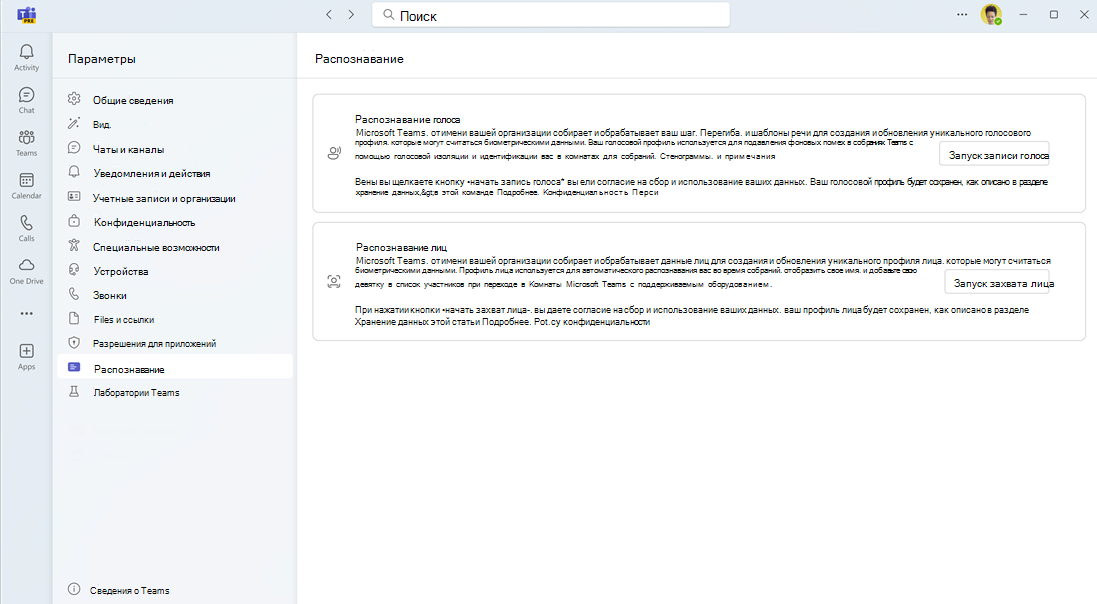Open the privacy link in face recognition section
This screenshot has width=1097, height=604.
[x=592, y=322]
